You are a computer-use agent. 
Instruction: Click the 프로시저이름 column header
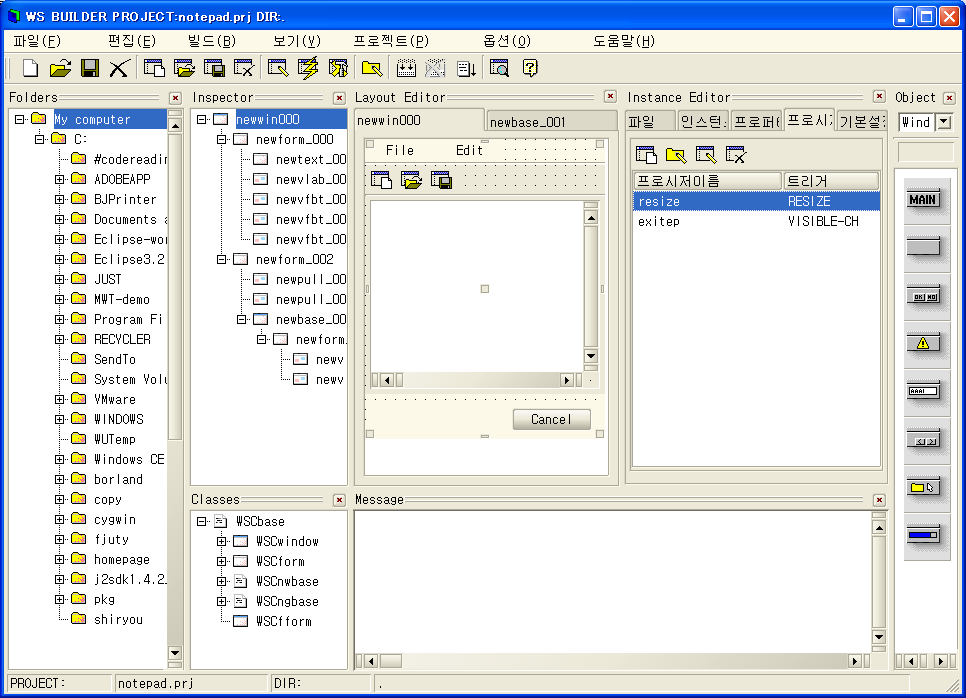point(708,181)
